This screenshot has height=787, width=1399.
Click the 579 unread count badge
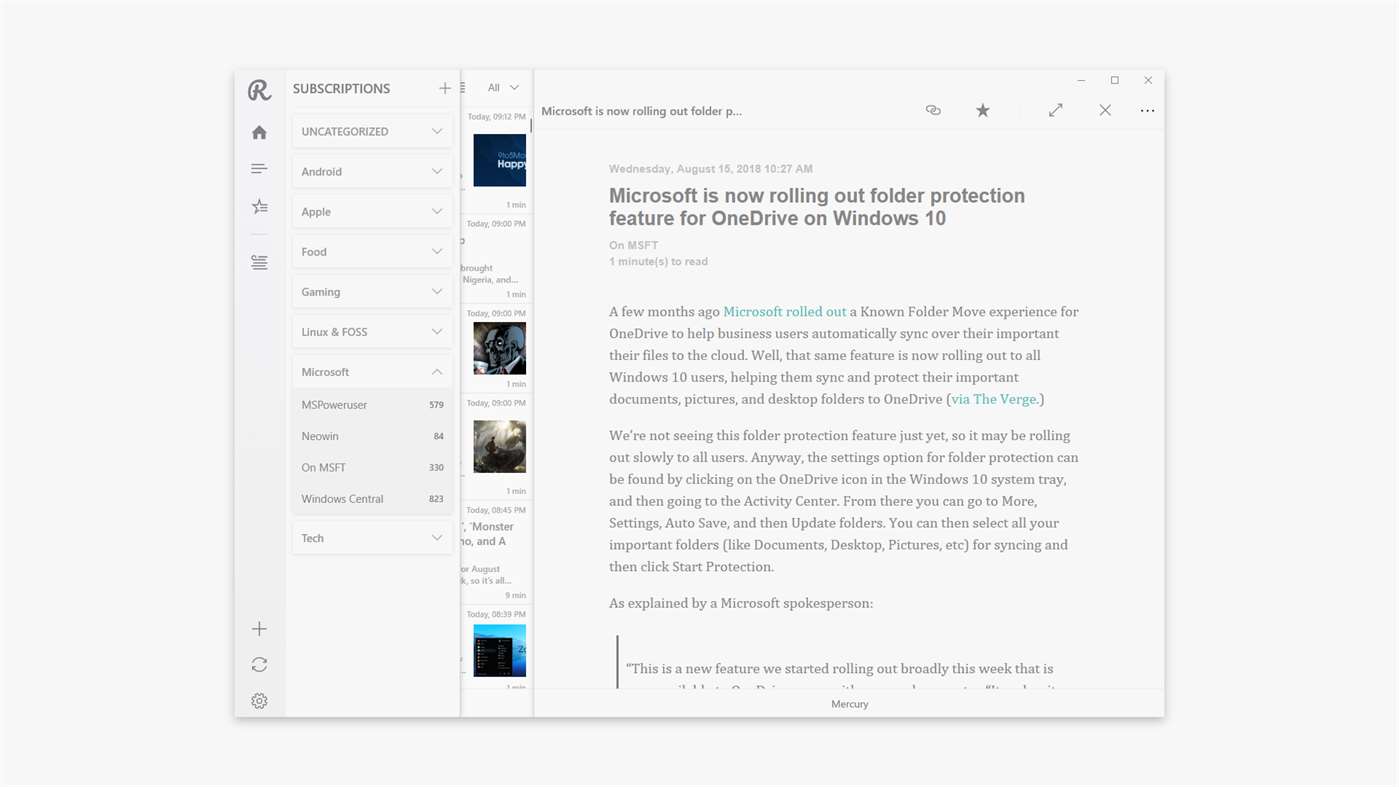(436, 405)
